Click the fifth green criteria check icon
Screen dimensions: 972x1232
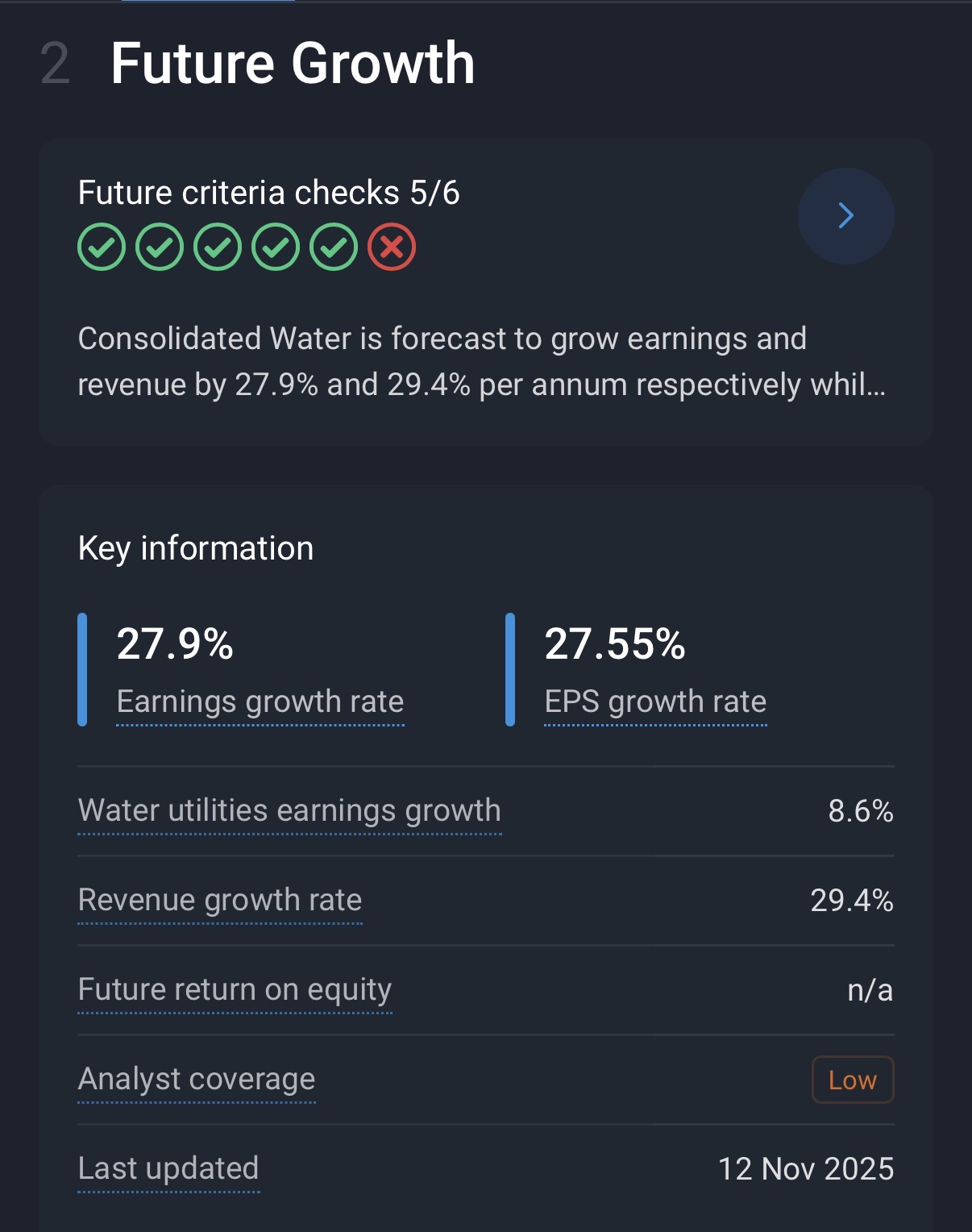[x=334, y=247]
